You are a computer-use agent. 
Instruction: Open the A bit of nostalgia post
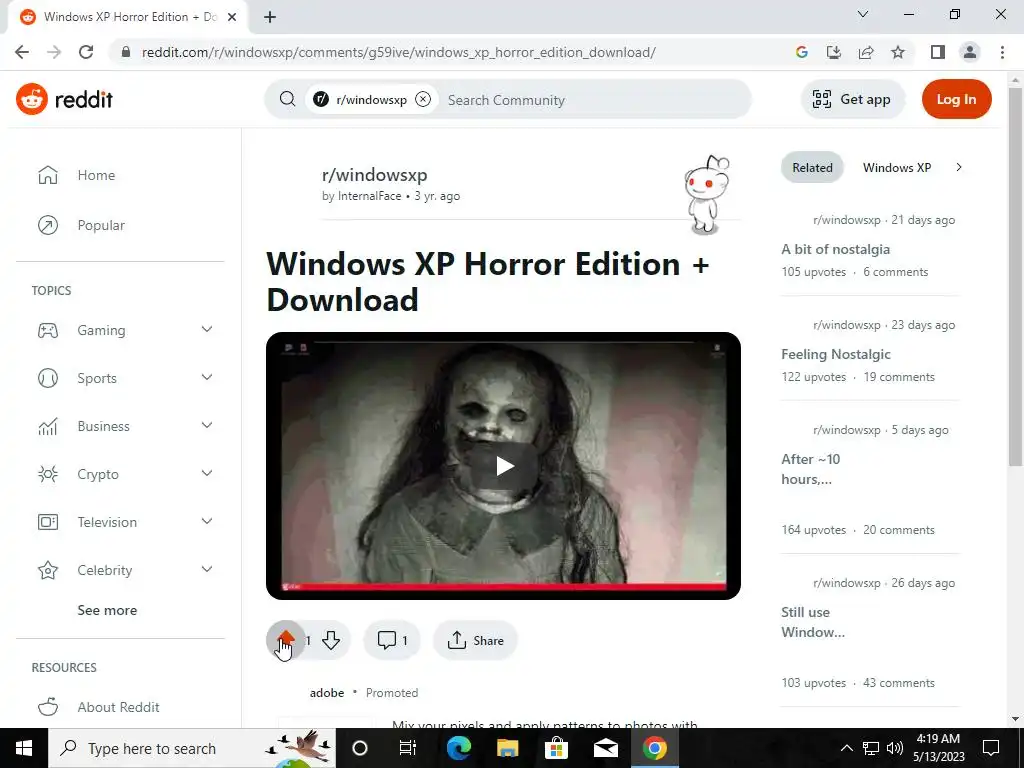coord(835,249)
